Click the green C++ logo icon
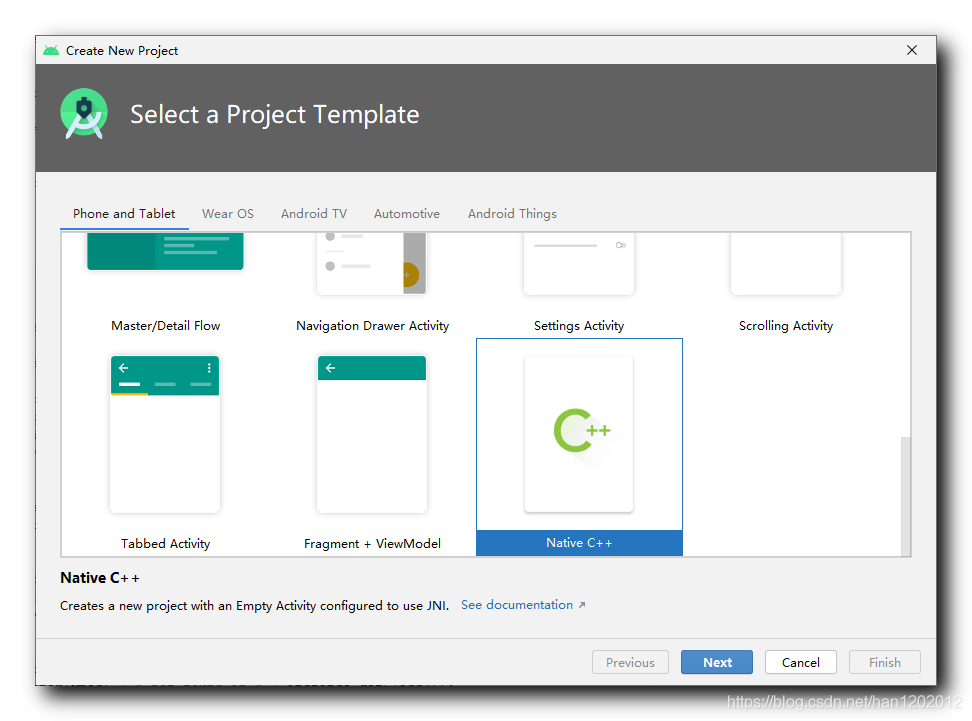Image resolution: width=972 pixels, height=721 pixels. (581, 430)
